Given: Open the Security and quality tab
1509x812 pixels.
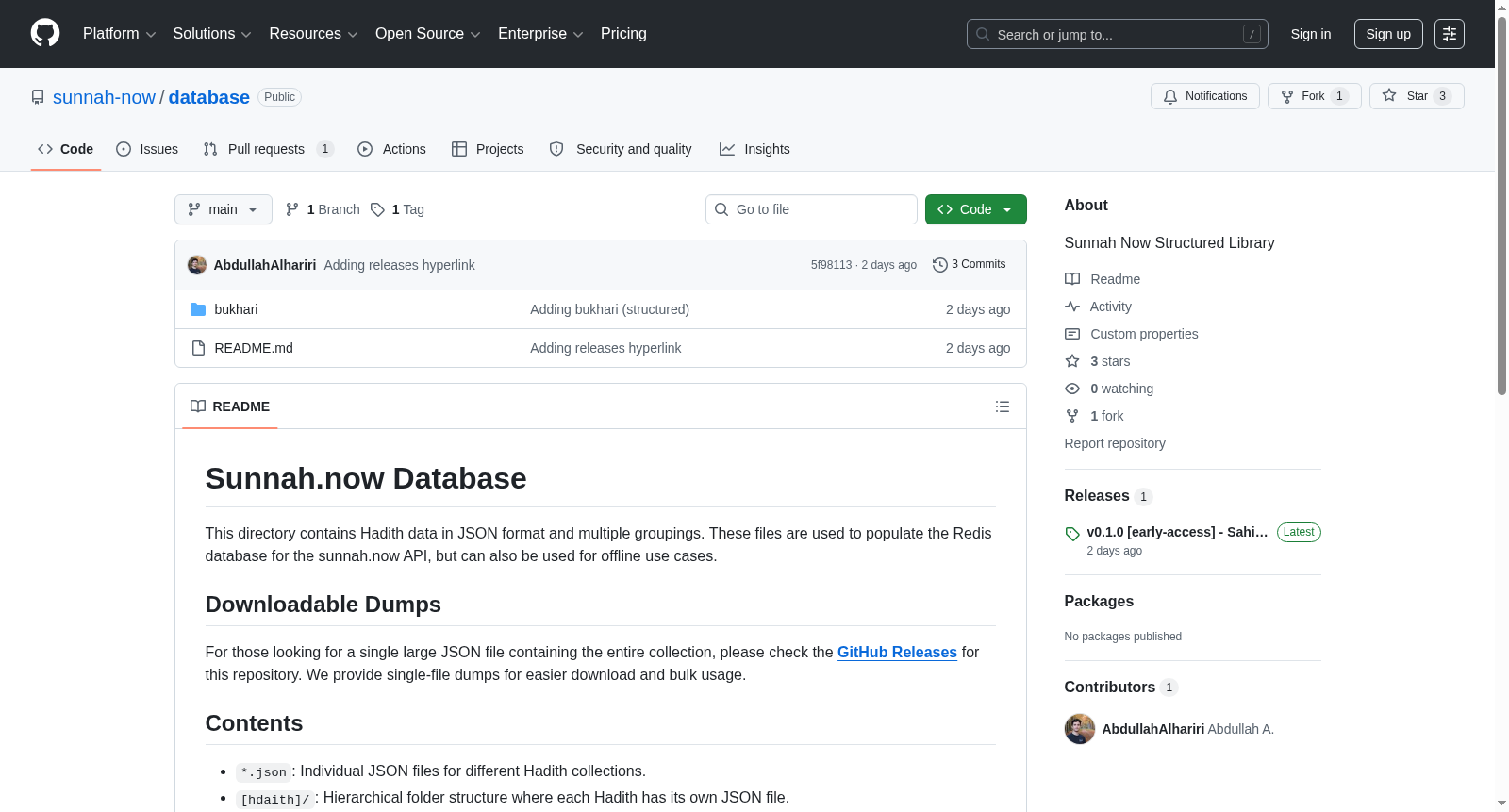Looking at the screenshot, I should pos(621,149).
